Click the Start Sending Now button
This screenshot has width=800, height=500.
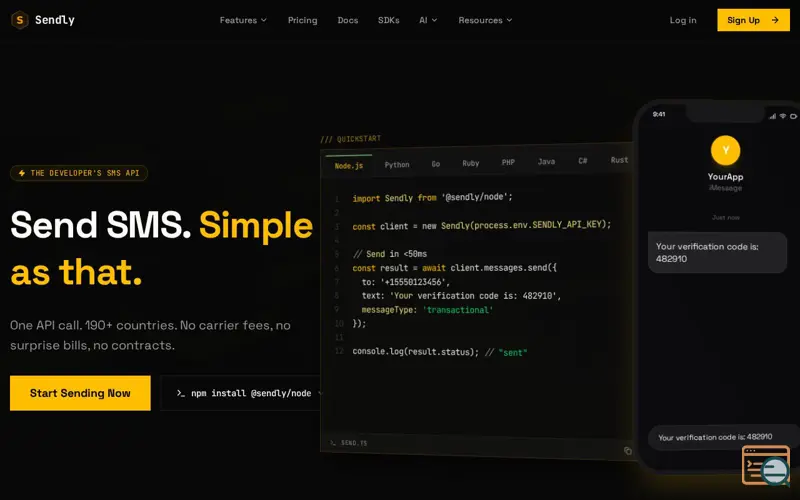click(80, 393)
